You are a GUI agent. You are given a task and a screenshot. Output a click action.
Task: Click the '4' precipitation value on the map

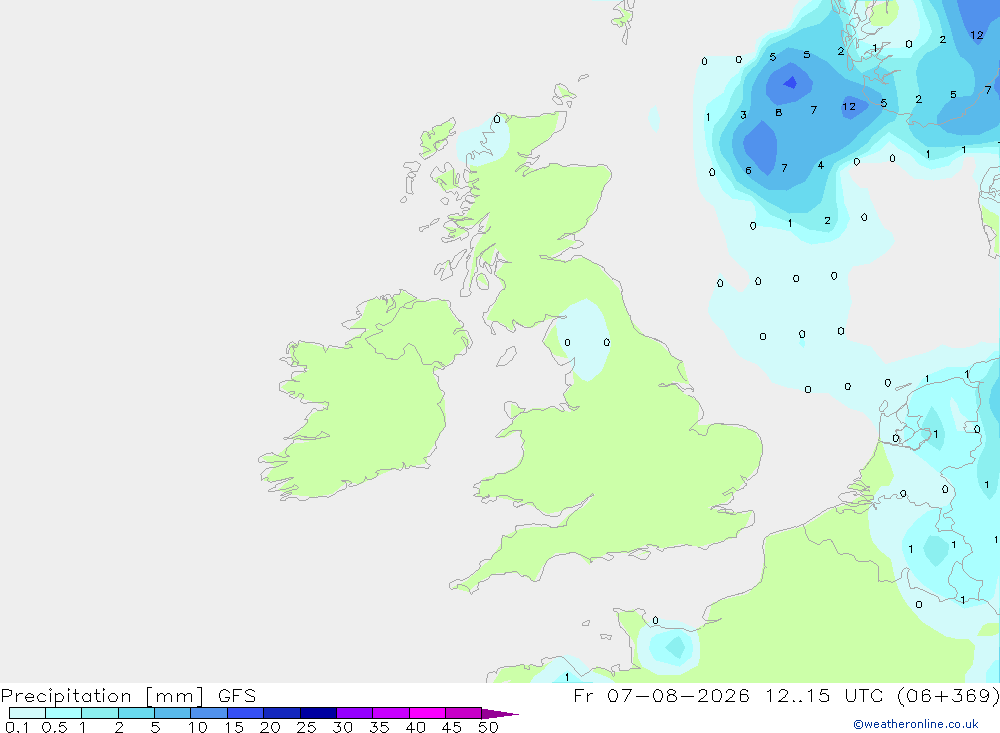821,165
